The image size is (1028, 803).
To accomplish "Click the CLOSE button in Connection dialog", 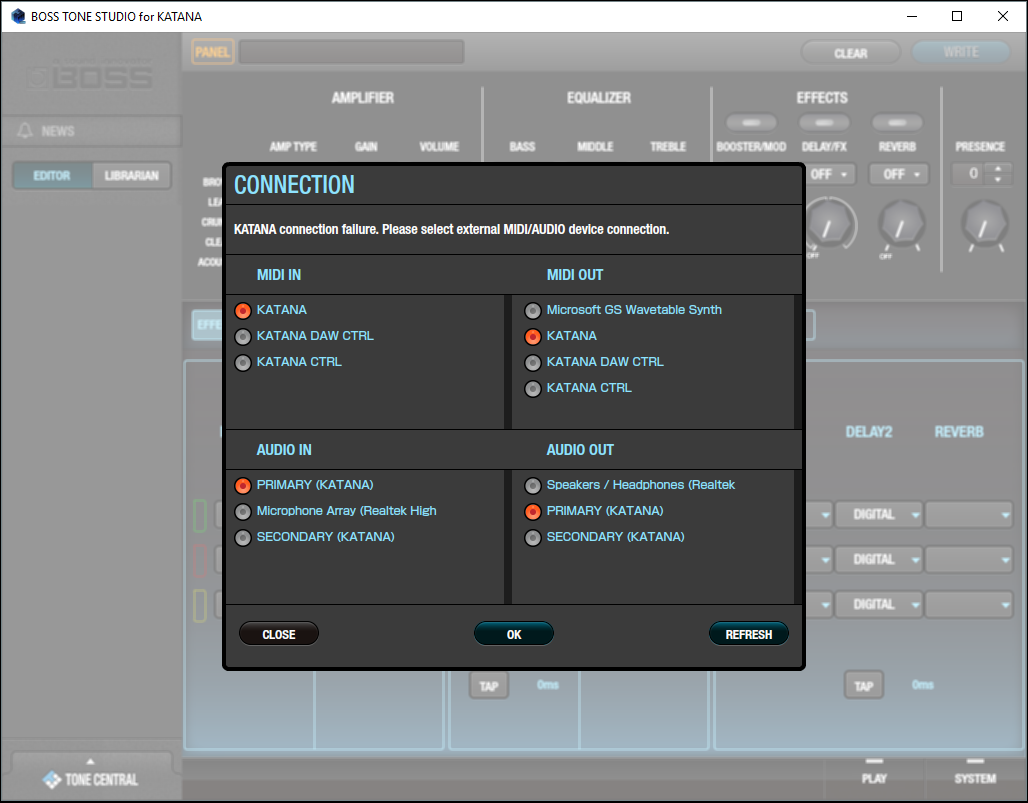I will pos(279,634).
